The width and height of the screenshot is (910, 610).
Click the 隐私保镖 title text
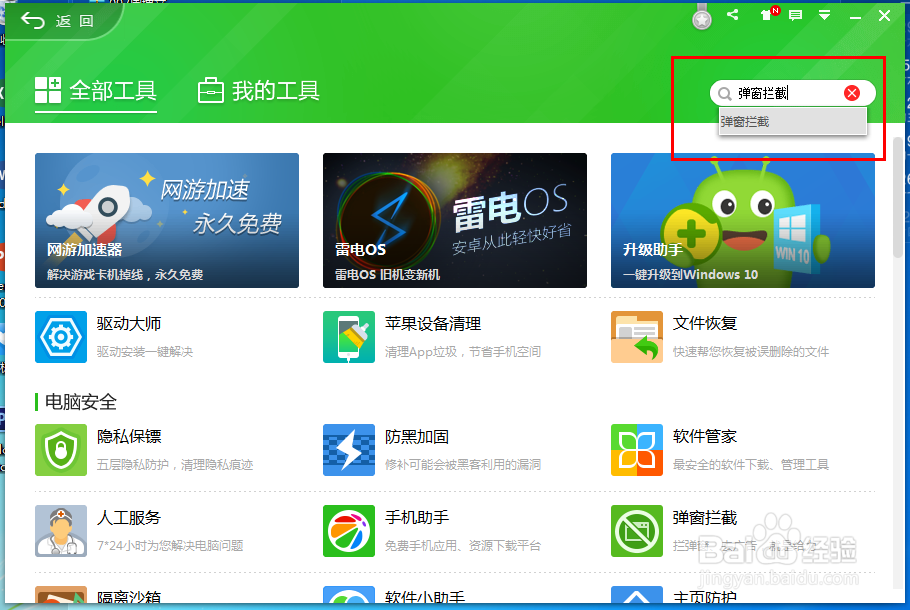tap(129, 436)
